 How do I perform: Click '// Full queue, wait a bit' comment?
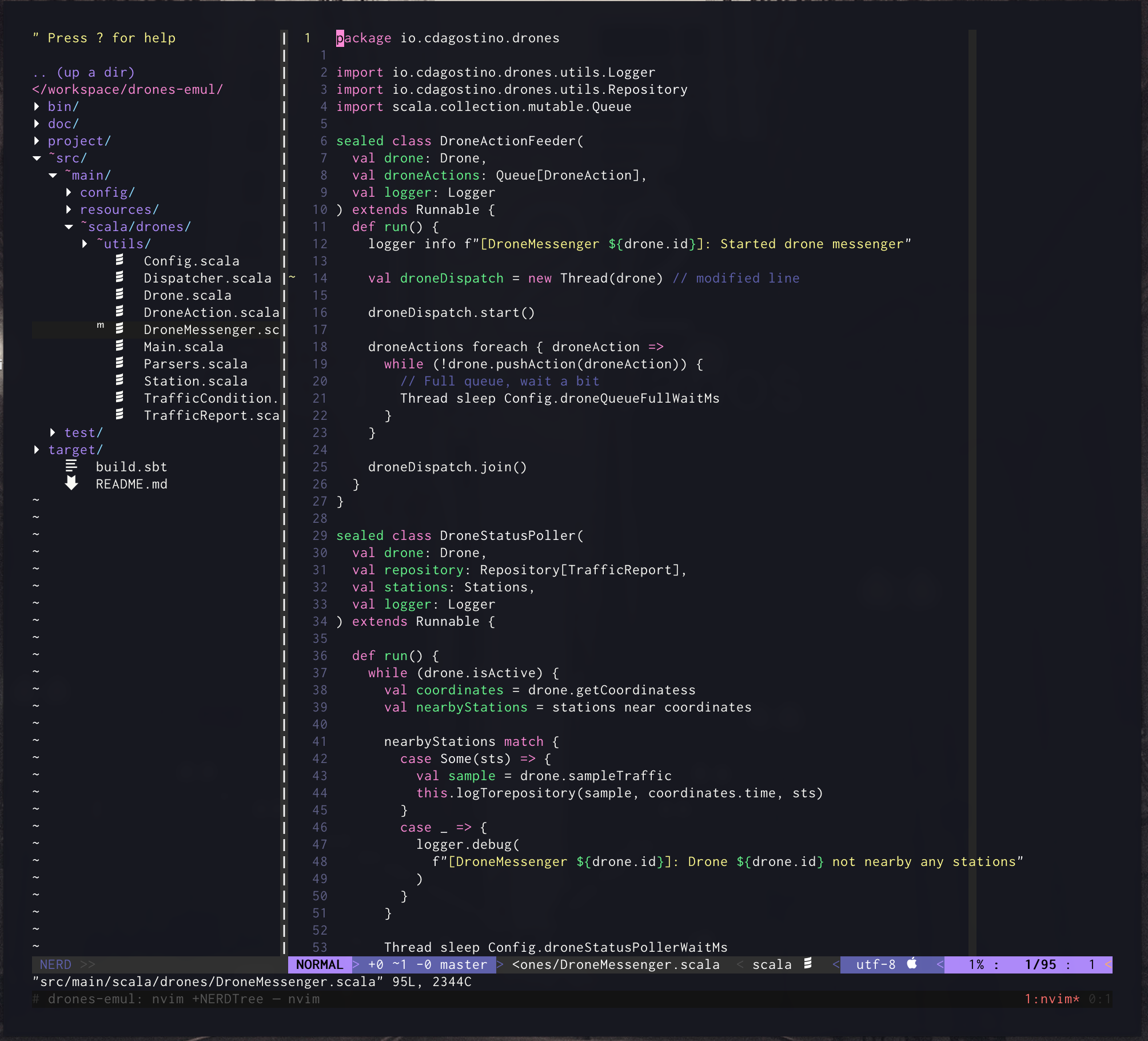[500, 381]
